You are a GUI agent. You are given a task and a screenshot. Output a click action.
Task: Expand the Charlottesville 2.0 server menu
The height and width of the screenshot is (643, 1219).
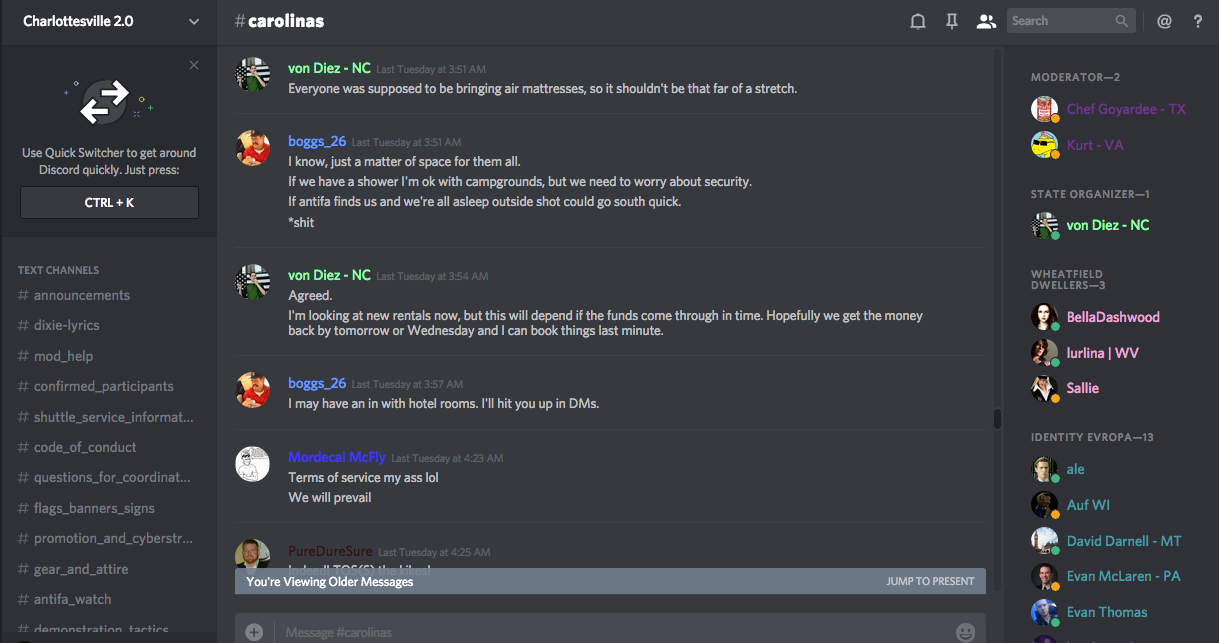point(194,21)
